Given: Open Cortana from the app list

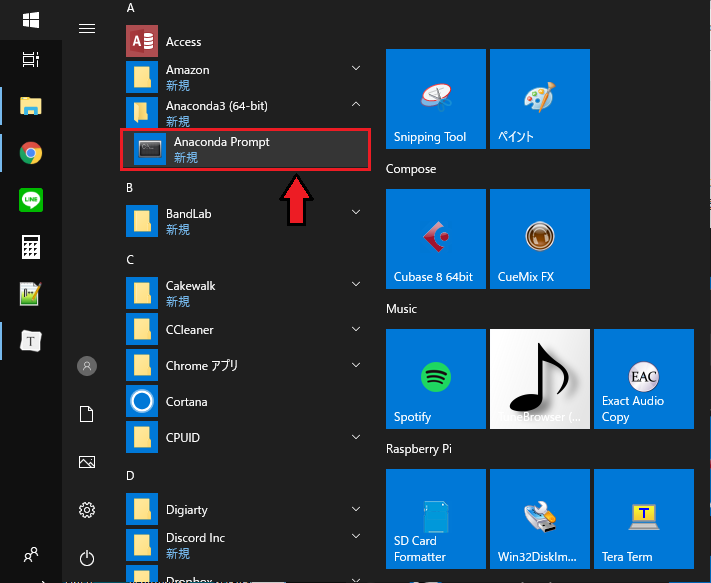Looking at the screenshot, I should click(245, 401).
